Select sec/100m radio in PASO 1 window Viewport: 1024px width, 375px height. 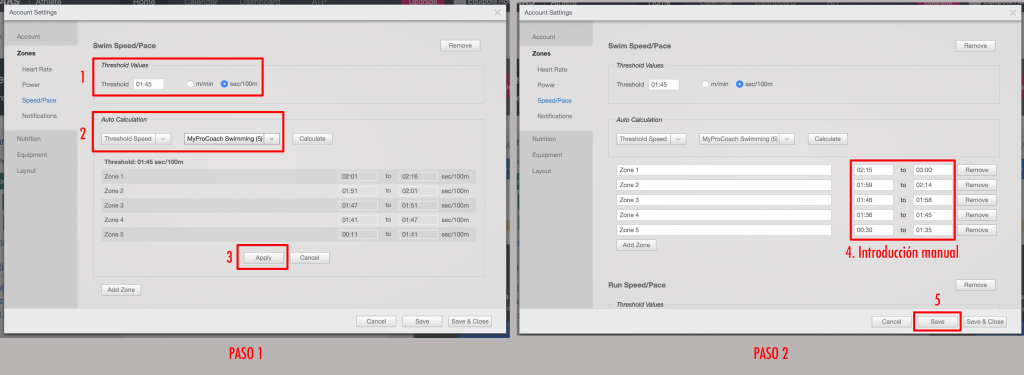(x=224, y=84)
